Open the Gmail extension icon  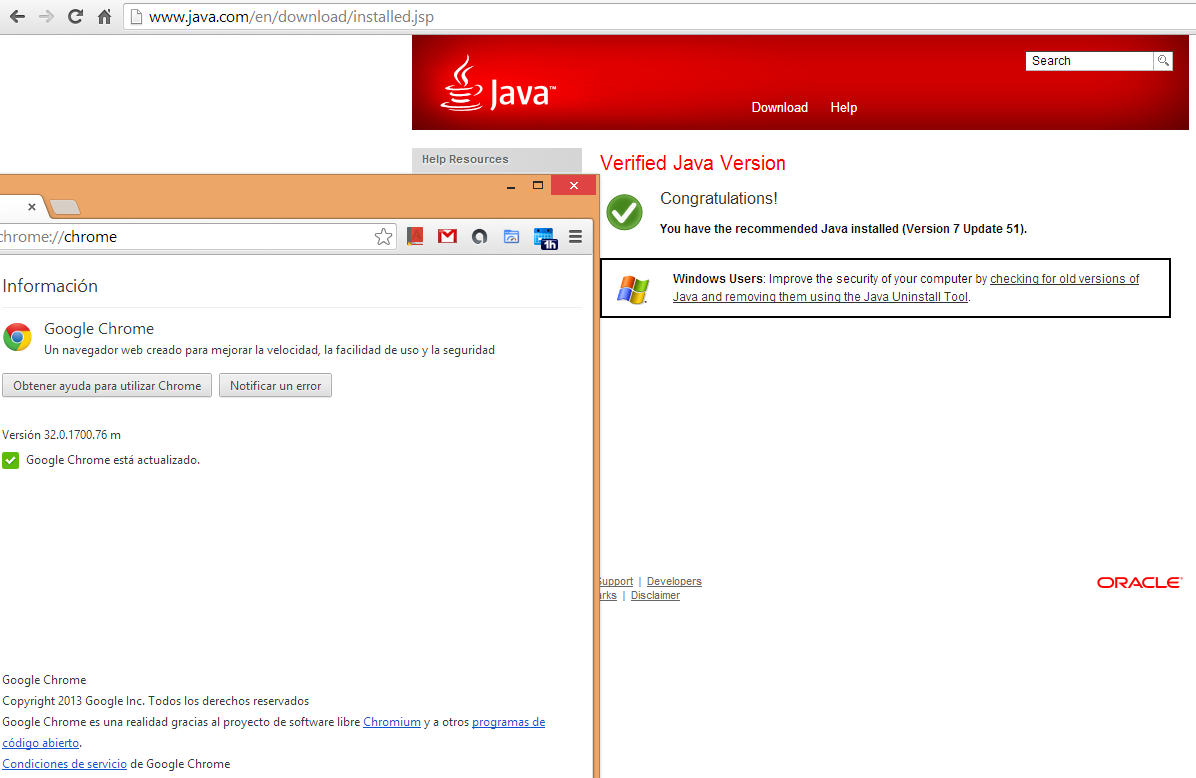click(x=448, y=236)
